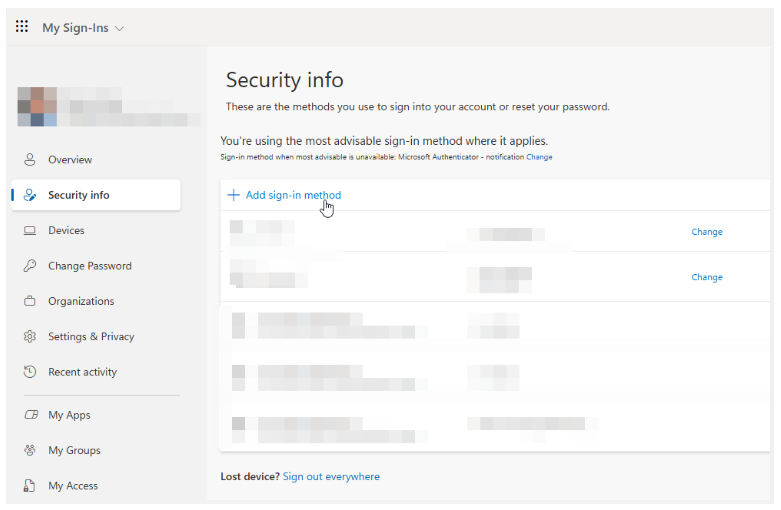Screen dimensions: 781x510
Task: Click Change on the first sign-in method
Action: [x=706, y=232]
